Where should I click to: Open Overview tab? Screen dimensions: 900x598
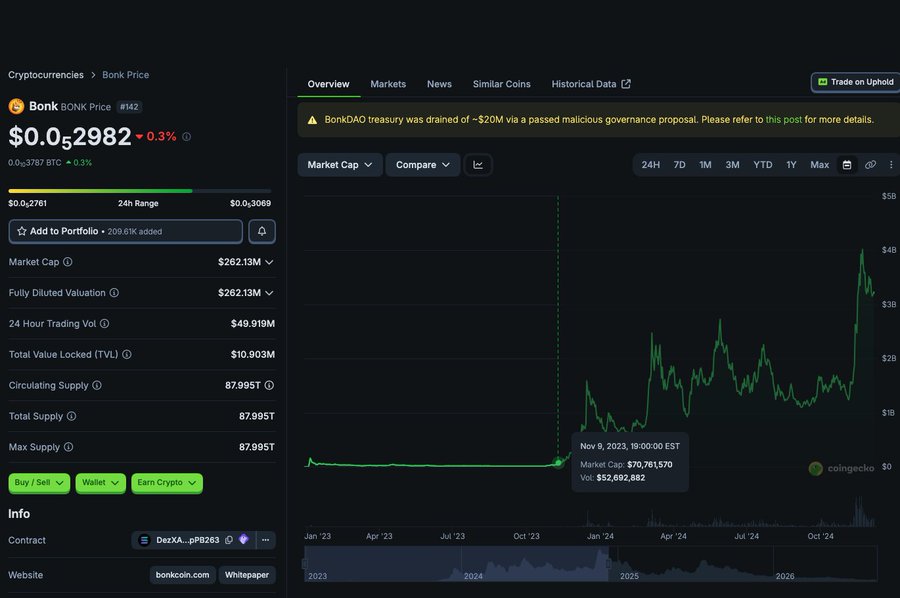328,84
